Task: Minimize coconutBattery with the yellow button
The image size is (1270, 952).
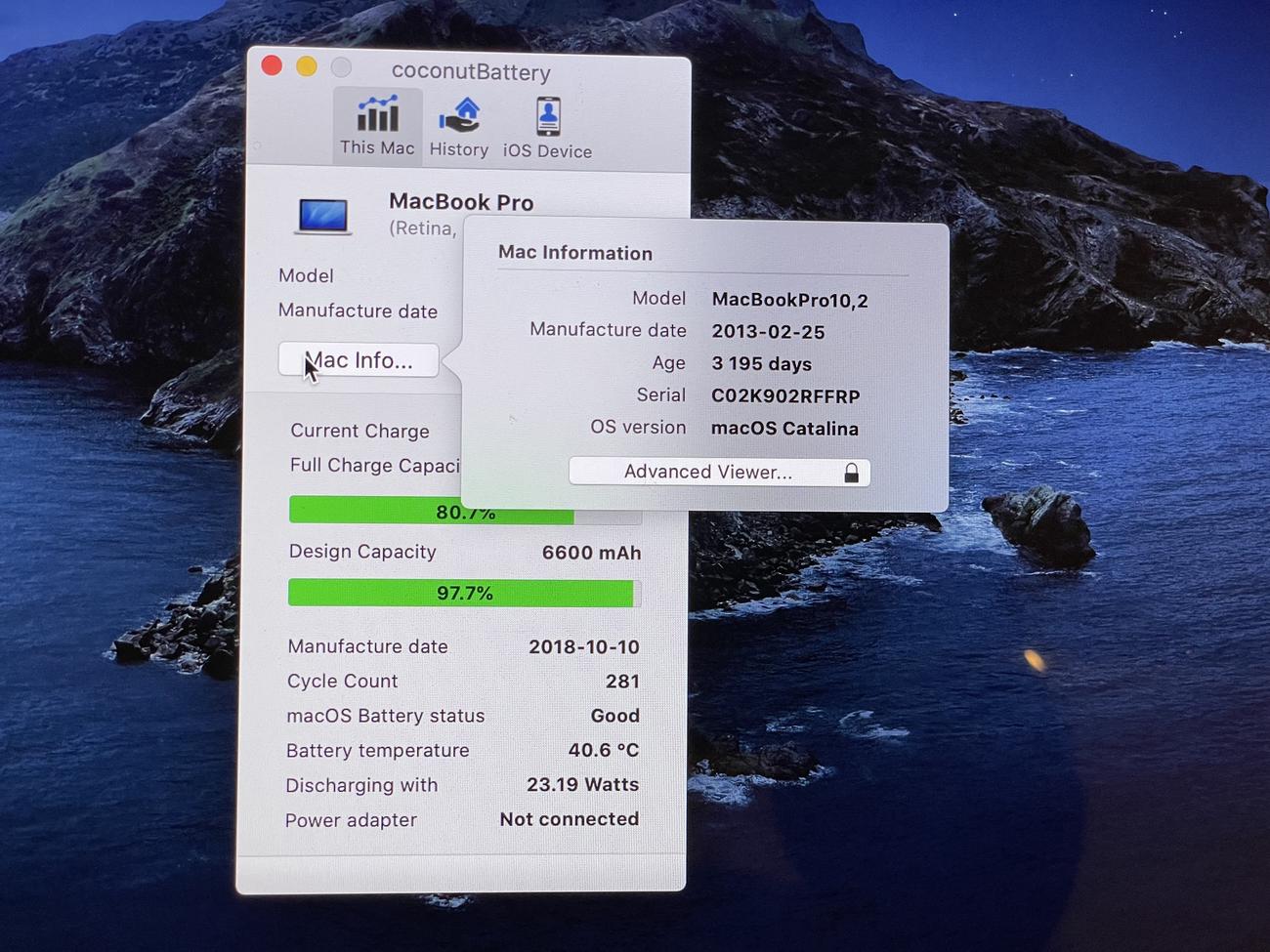Action: (306, 66)
